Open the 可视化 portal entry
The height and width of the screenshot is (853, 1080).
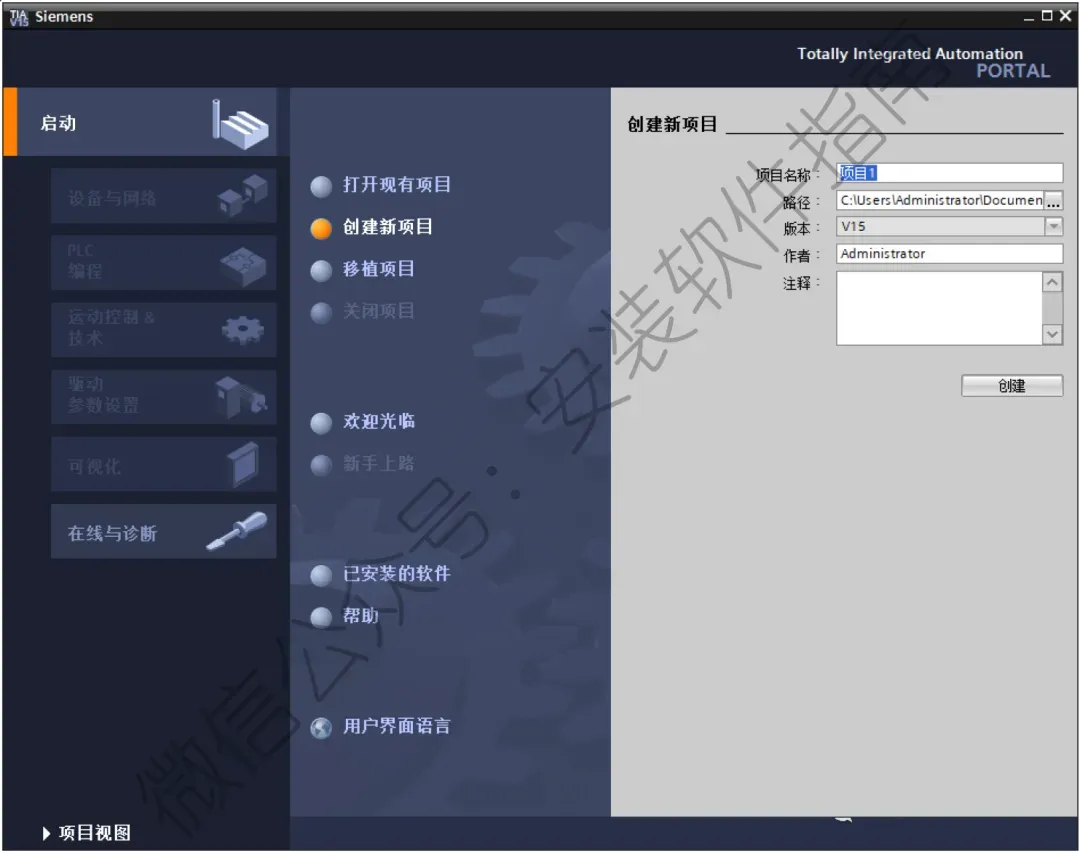click(x=164, y=464)
